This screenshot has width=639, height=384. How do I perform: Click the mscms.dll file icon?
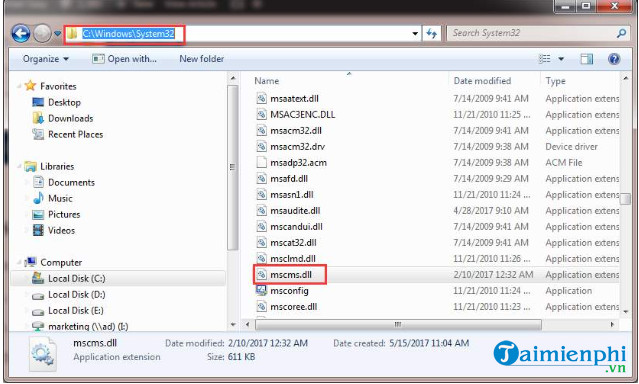261,275
